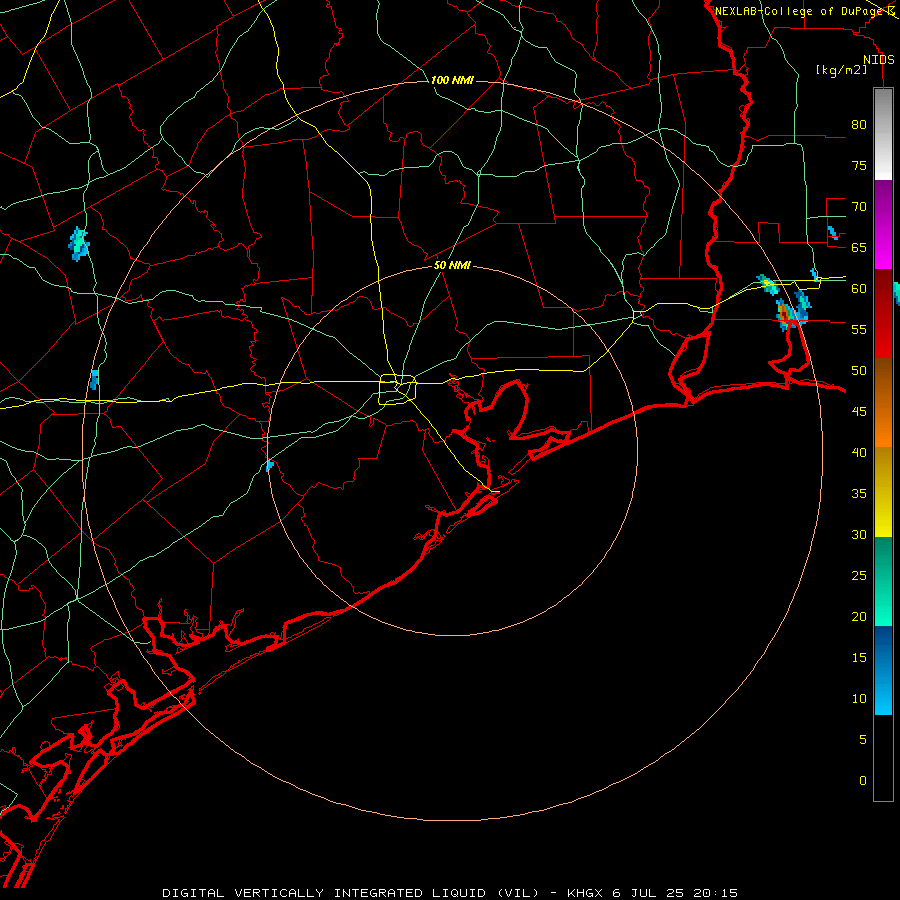The width and height of the screenshot is (900, 900).
Task: Click the 35 value on the scale
Action: click(x=859, y=494)
